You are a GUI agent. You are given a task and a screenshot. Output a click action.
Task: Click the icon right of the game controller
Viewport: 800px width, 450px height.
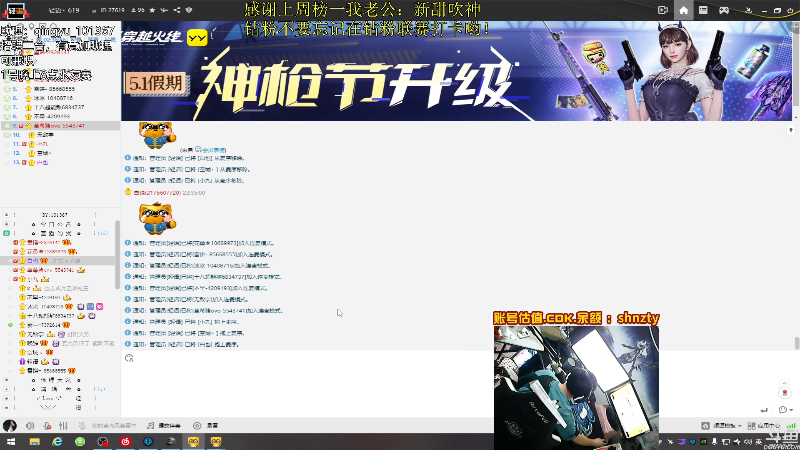coord(748,10)
